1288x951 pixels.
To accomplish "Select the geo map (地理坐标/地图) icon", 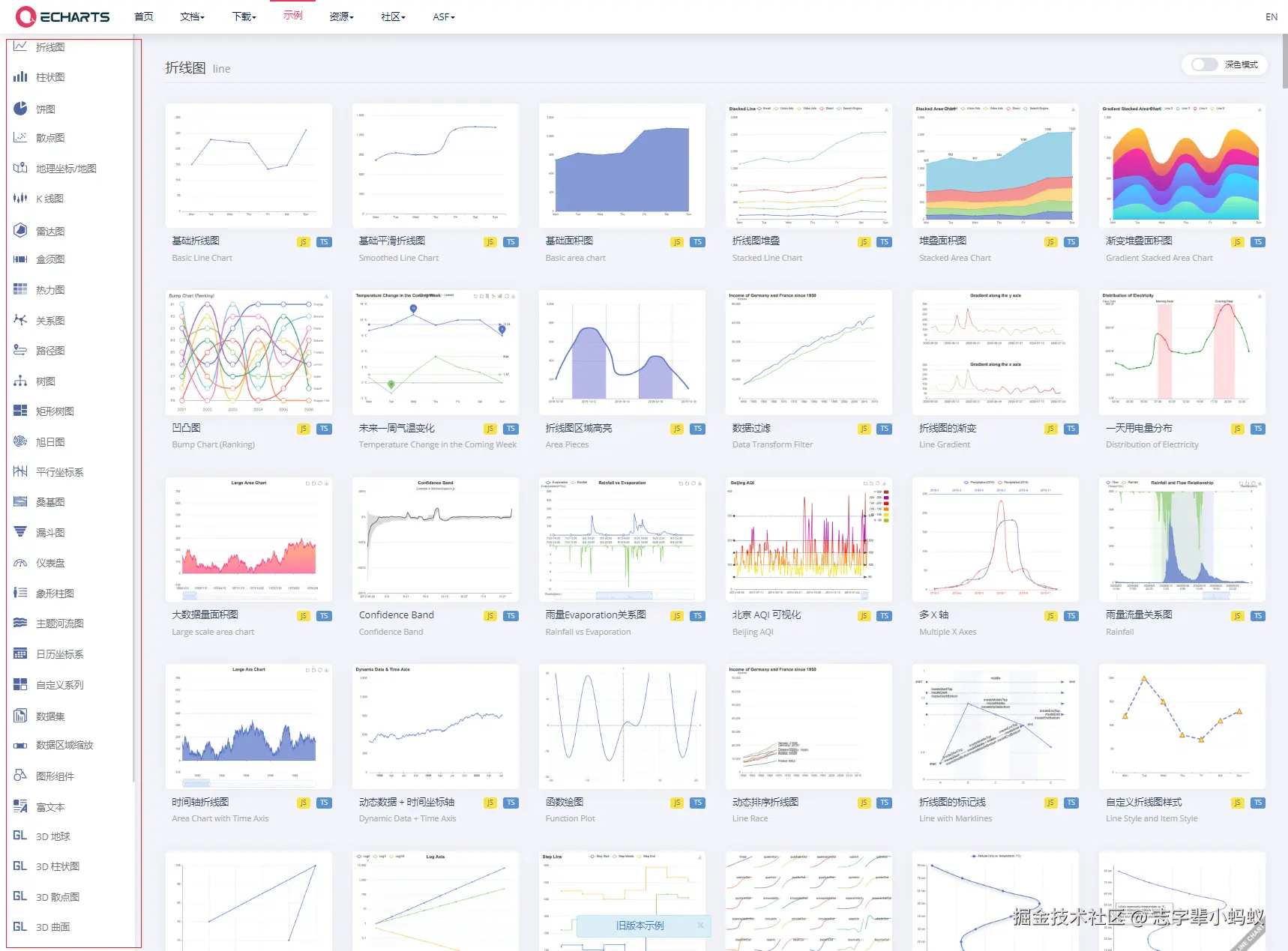I will click(20, 168).
